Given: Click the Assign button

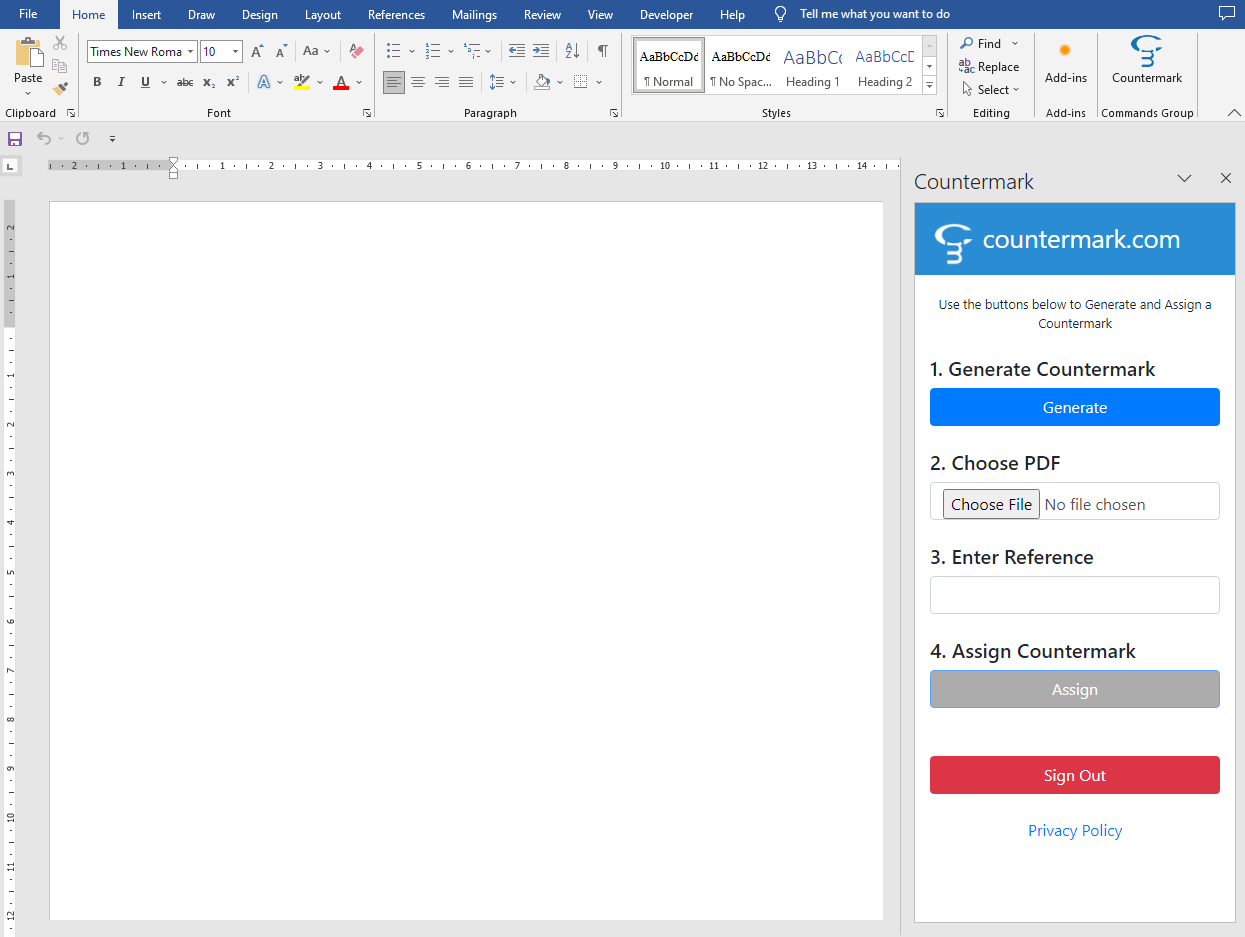Looking at the screenshot, I should [1075, 689].
